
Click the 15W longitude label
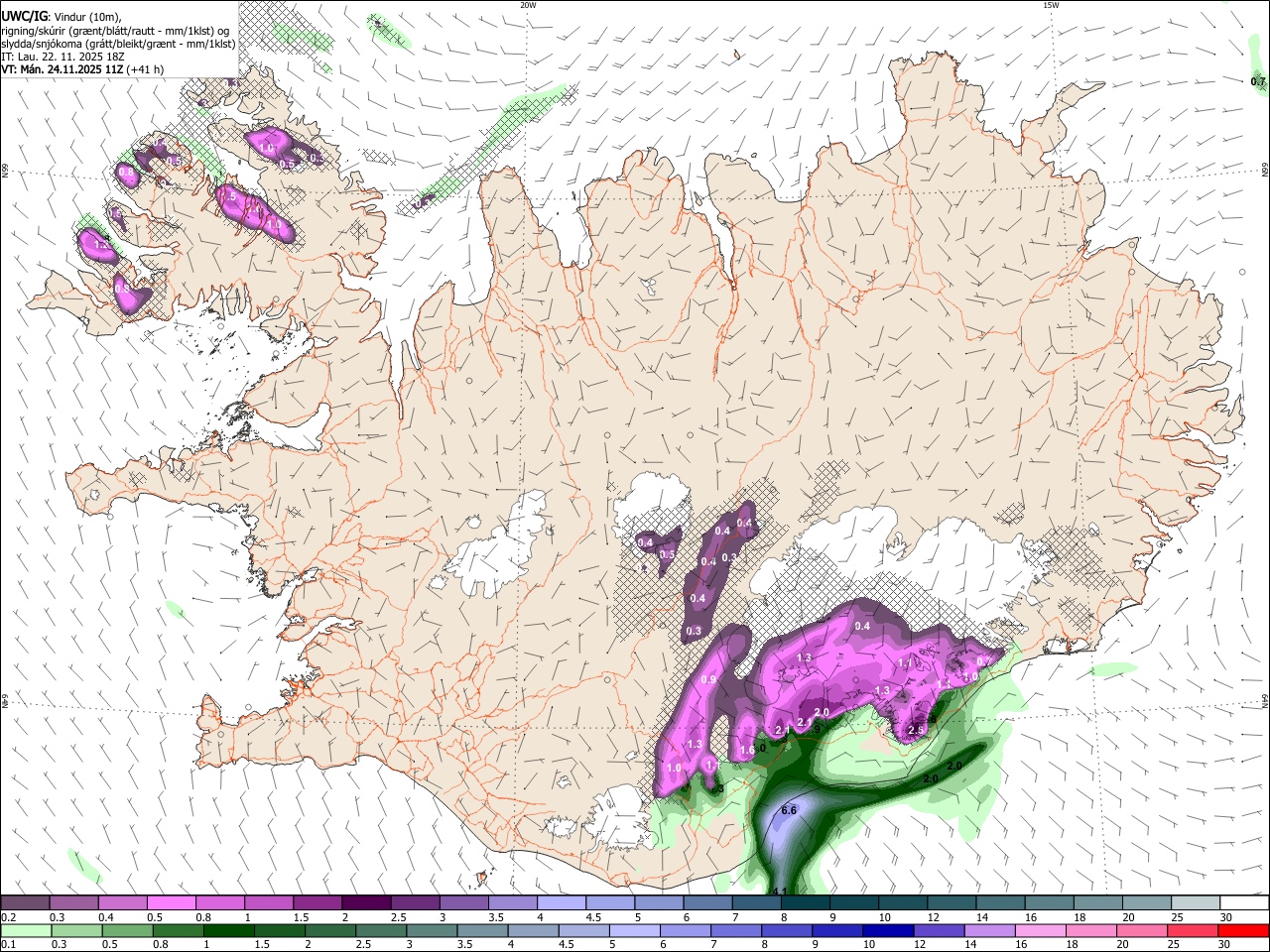click(1051, 5)
